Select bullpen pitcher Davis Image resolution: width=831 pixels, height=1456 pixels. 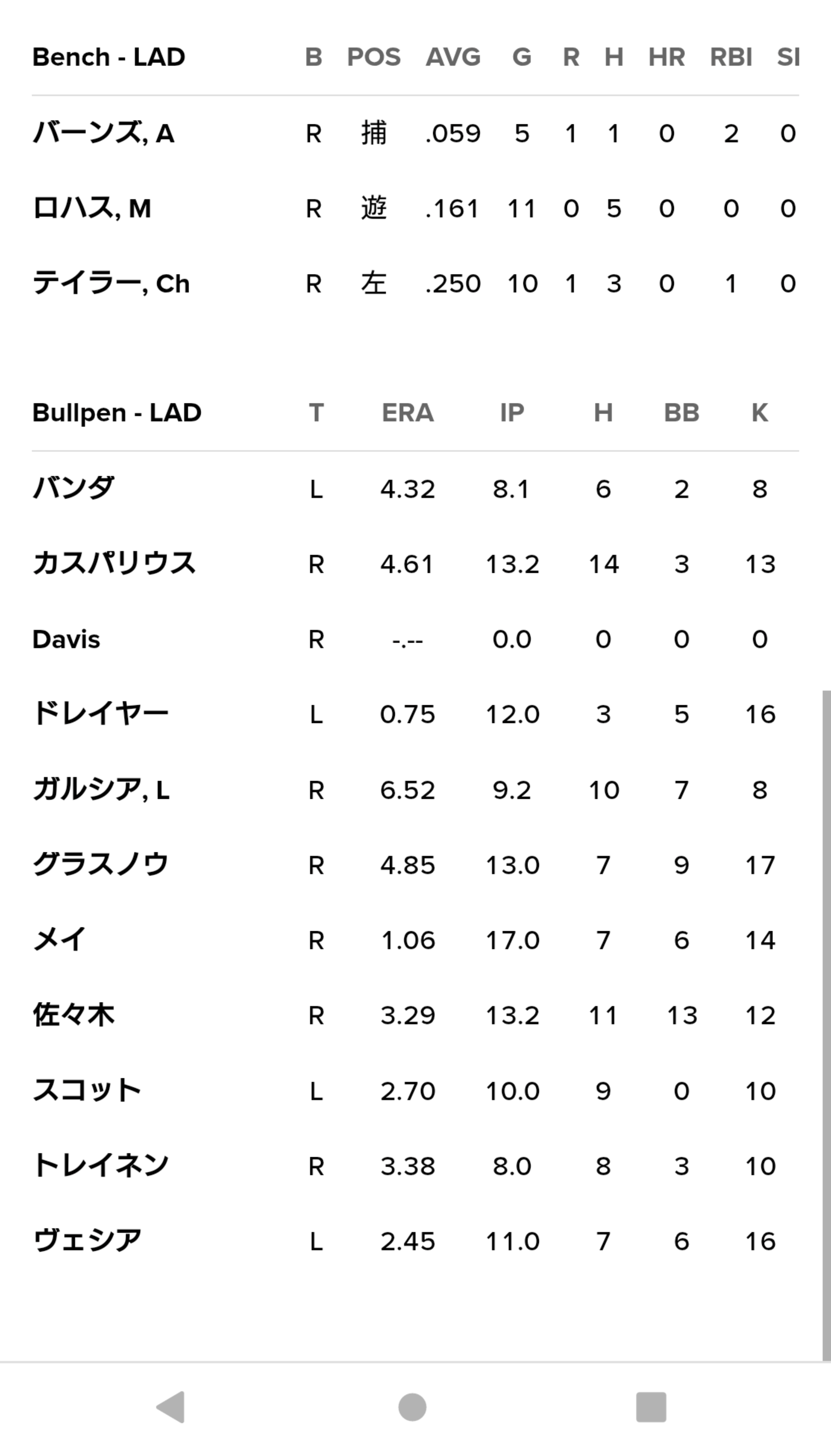point(66,639)
